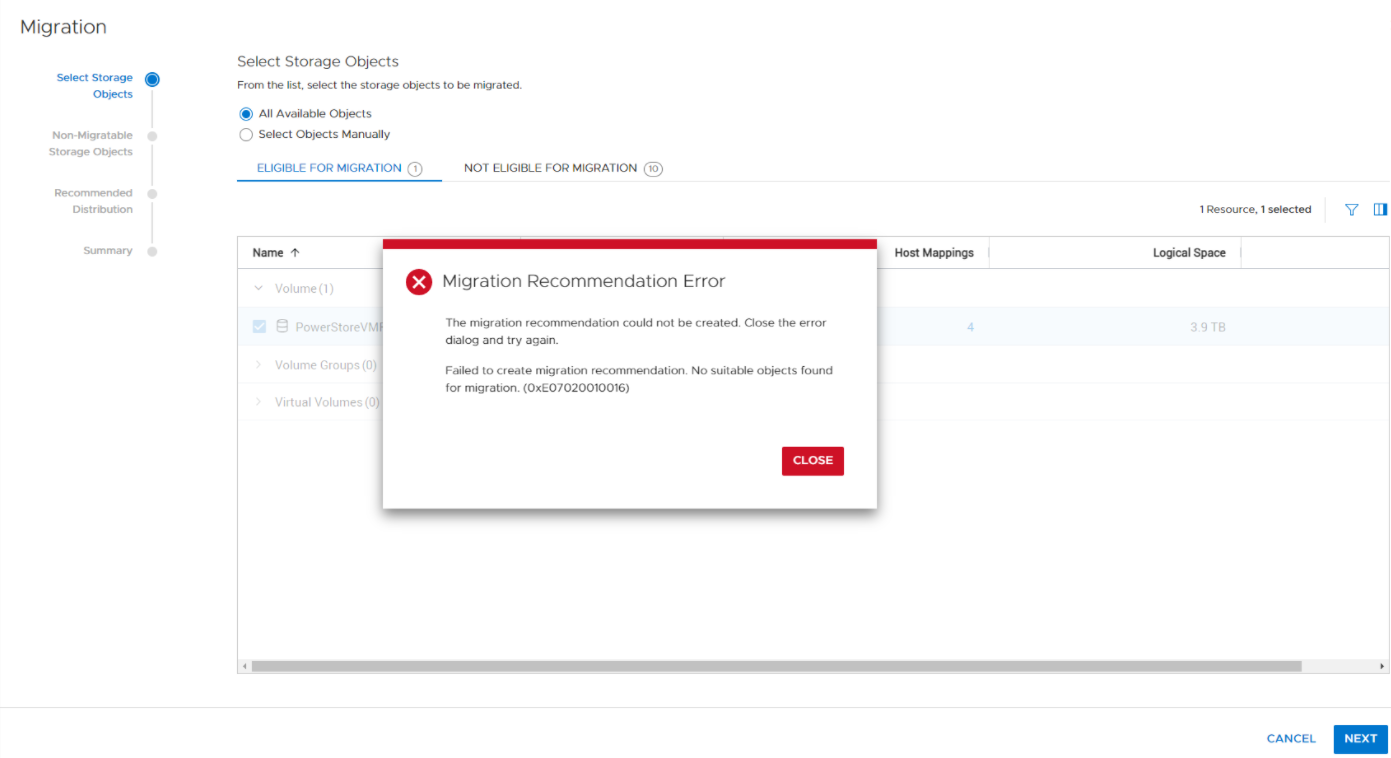1391x758 pixels.
Task: Collapse the Volume (1) group
Action: (259, 289)
